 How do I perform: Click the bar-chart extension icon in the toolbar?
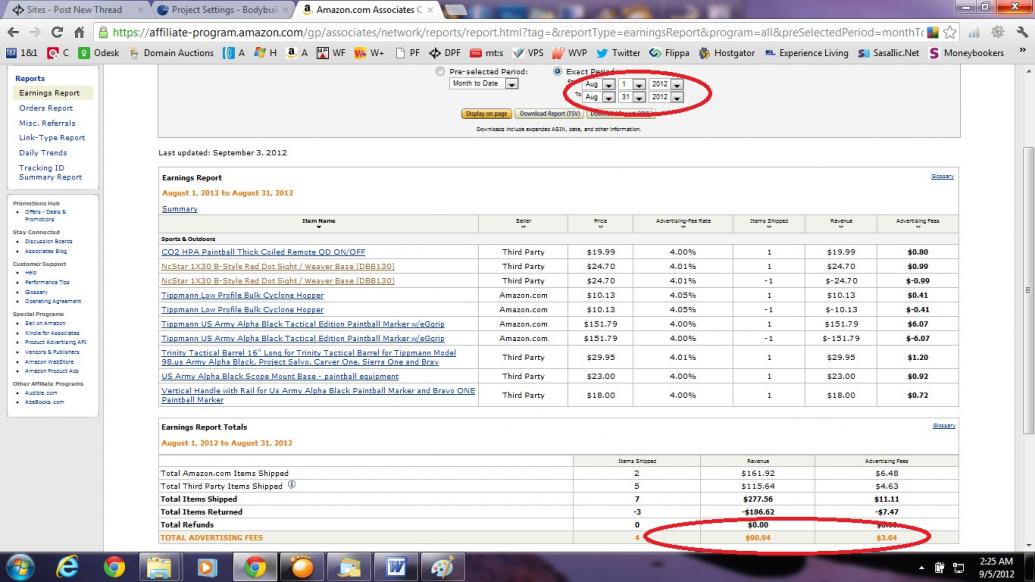point(974,32)
